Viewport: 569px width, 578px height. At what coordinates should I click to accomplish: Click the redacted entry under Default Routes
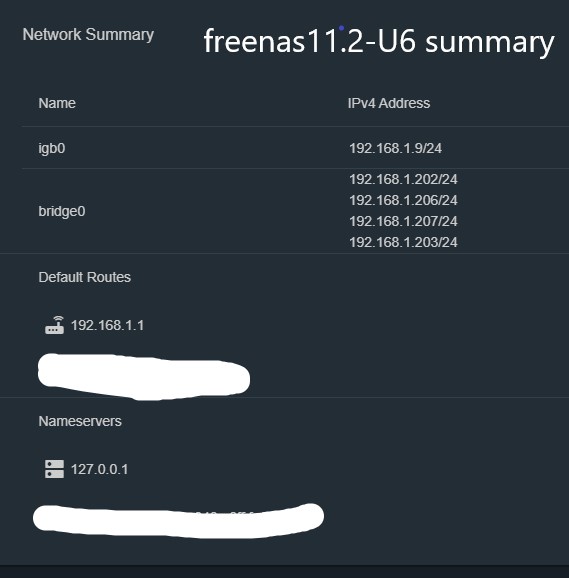pyautogui.click(x=144, y=376)
